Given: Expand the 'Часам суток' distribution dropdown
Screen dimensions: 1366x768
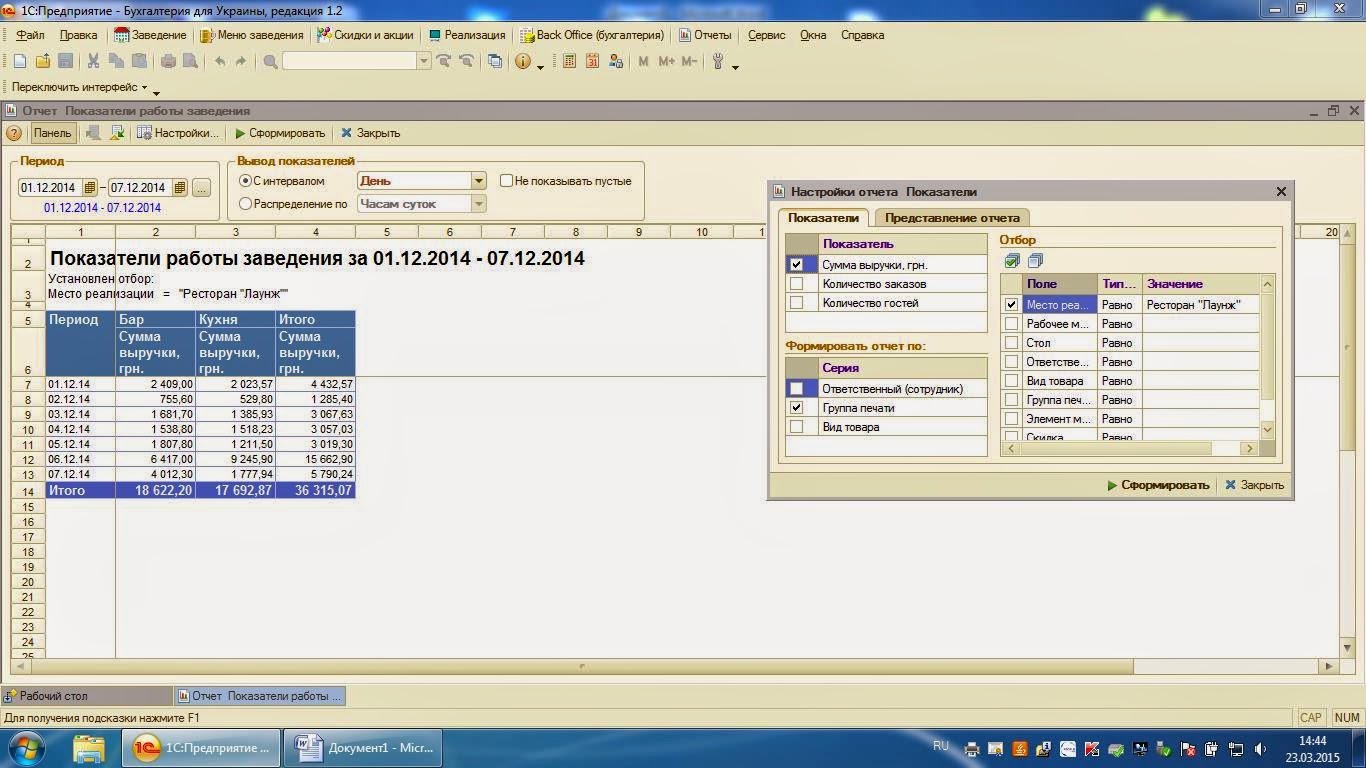Looking at the screenshot, I should tap(478, 204).
